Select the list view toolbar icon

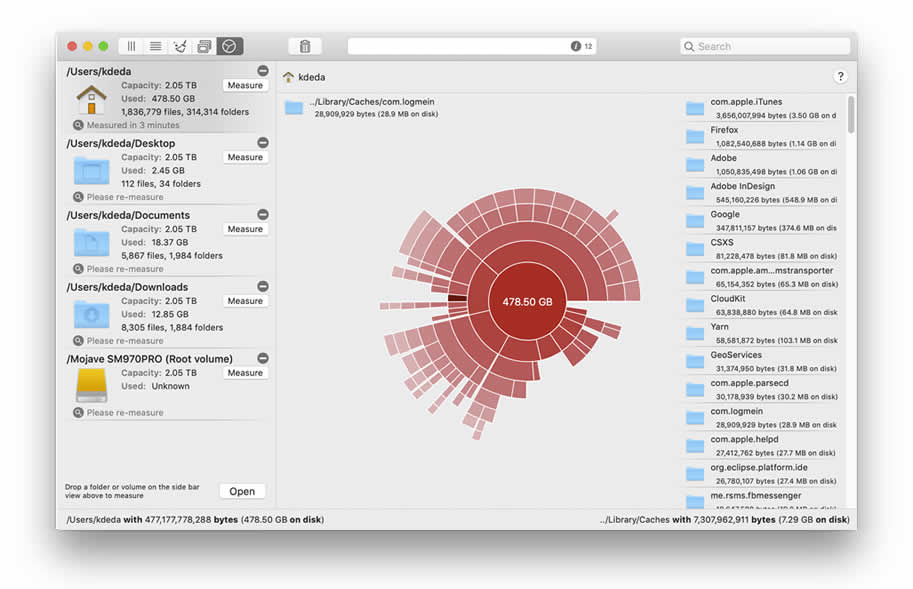tap(155, 46)
